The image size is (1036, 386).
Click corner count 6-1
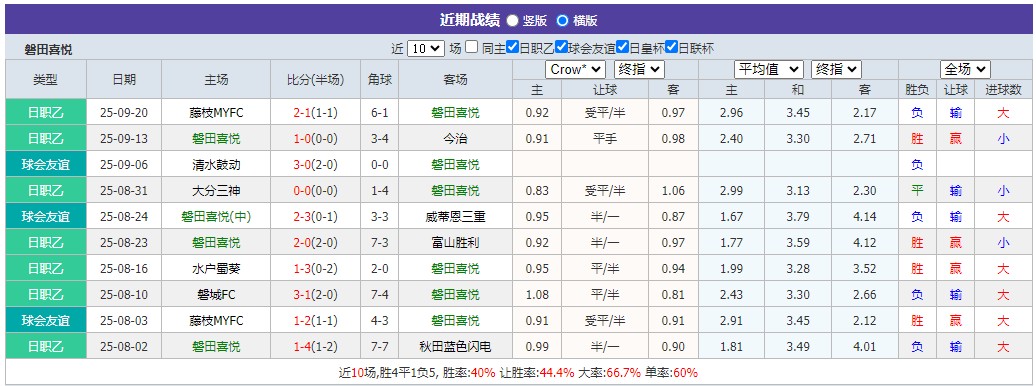379,113
